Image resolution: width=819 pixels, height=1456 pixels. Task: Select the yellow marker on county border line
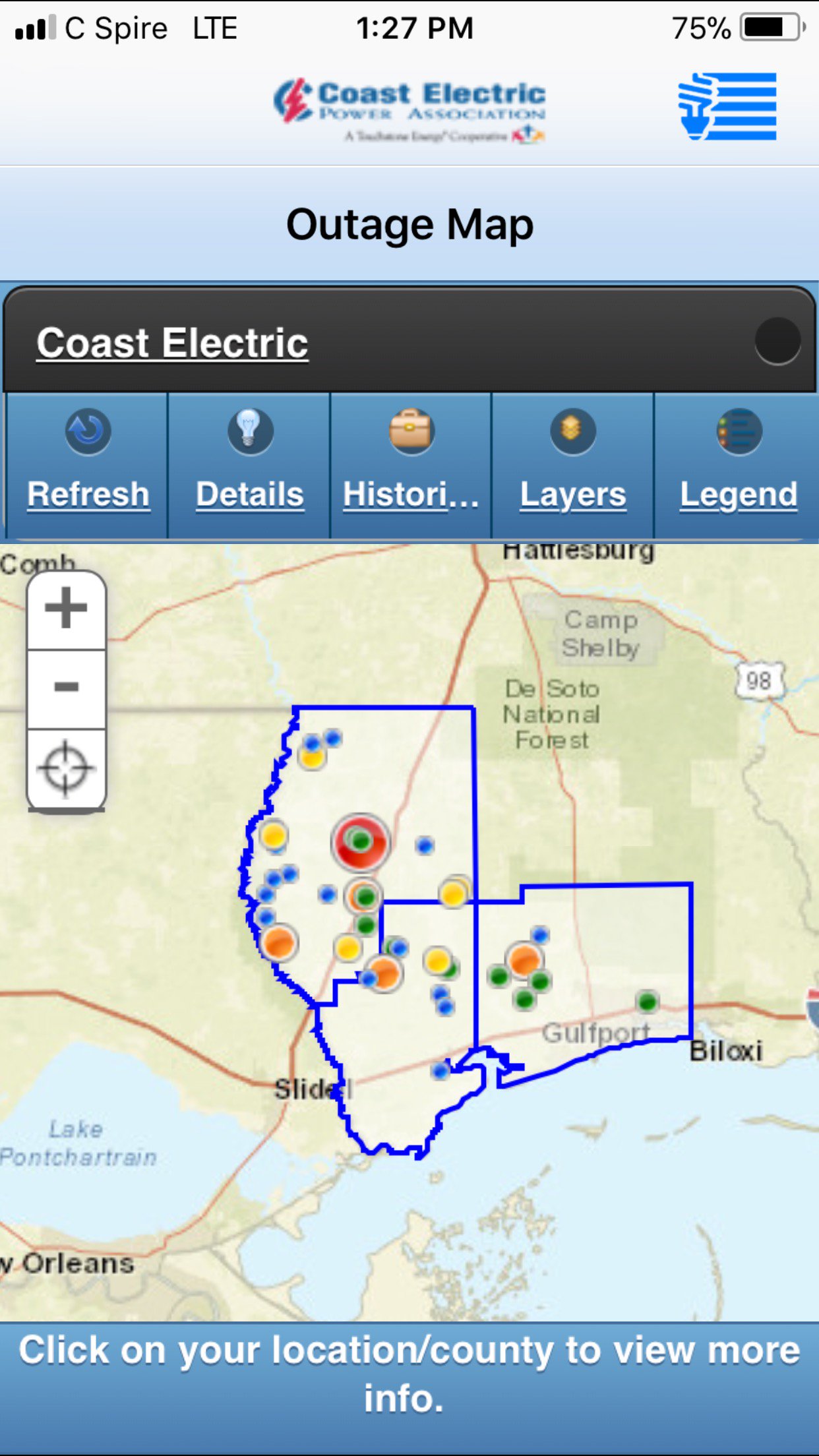click(454, 894)
